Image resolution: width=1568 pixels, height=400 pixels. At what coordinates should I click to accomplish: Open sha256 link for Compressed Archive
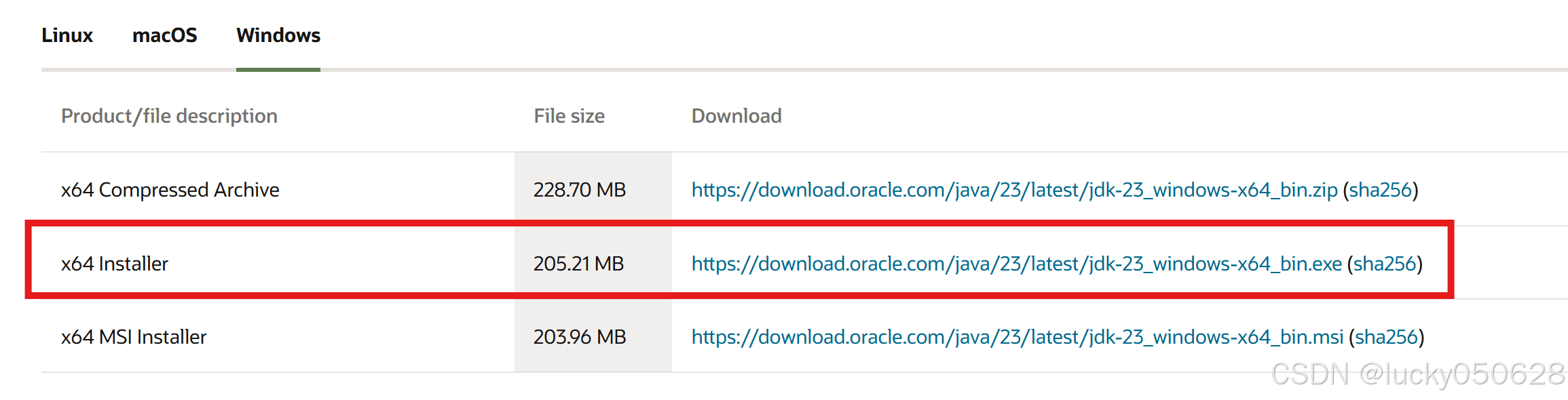pyautogui.click(x=1381, y=190)
